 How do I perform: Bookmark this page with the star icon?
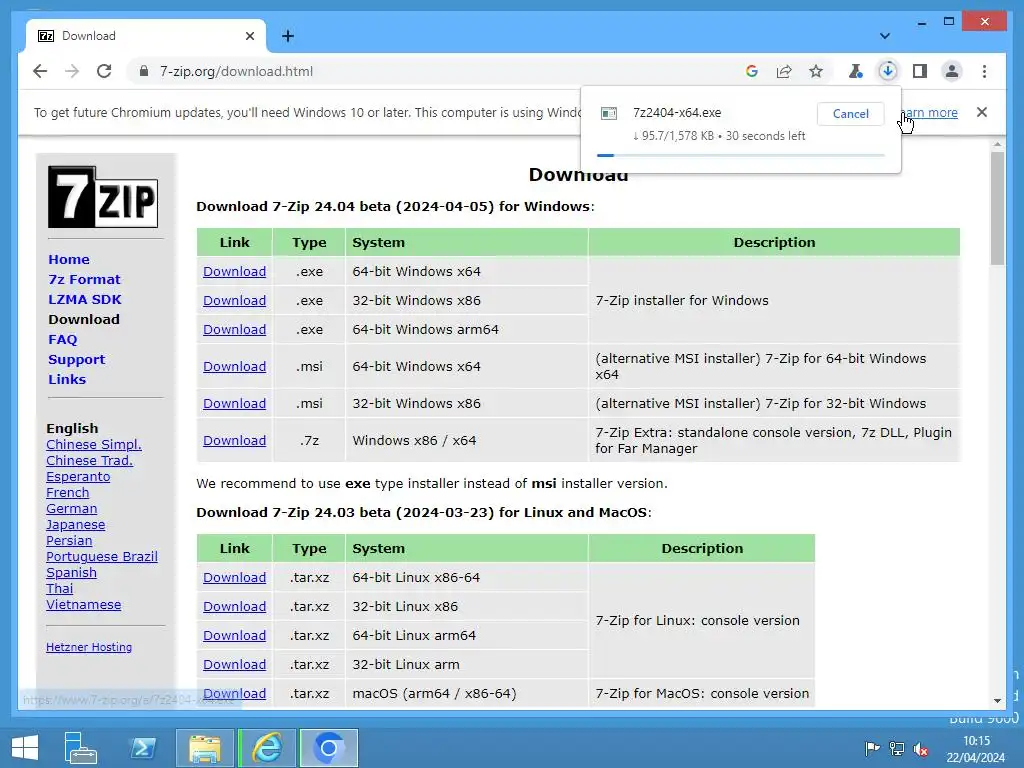[x=816, y=71]
